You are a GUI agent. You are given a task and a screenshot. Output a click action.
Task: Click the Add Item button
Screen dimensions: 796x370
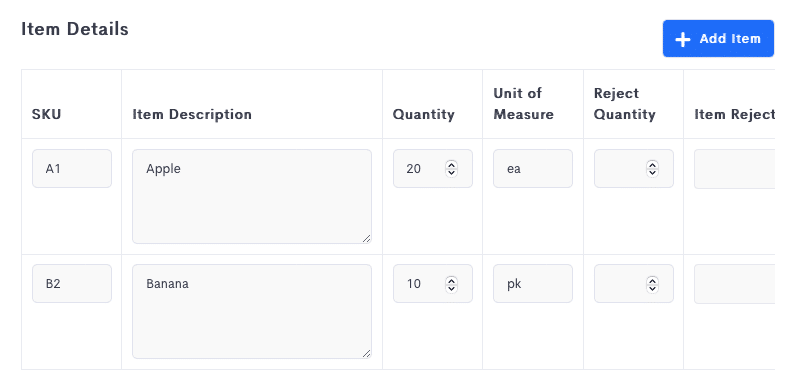coord(718,39)
